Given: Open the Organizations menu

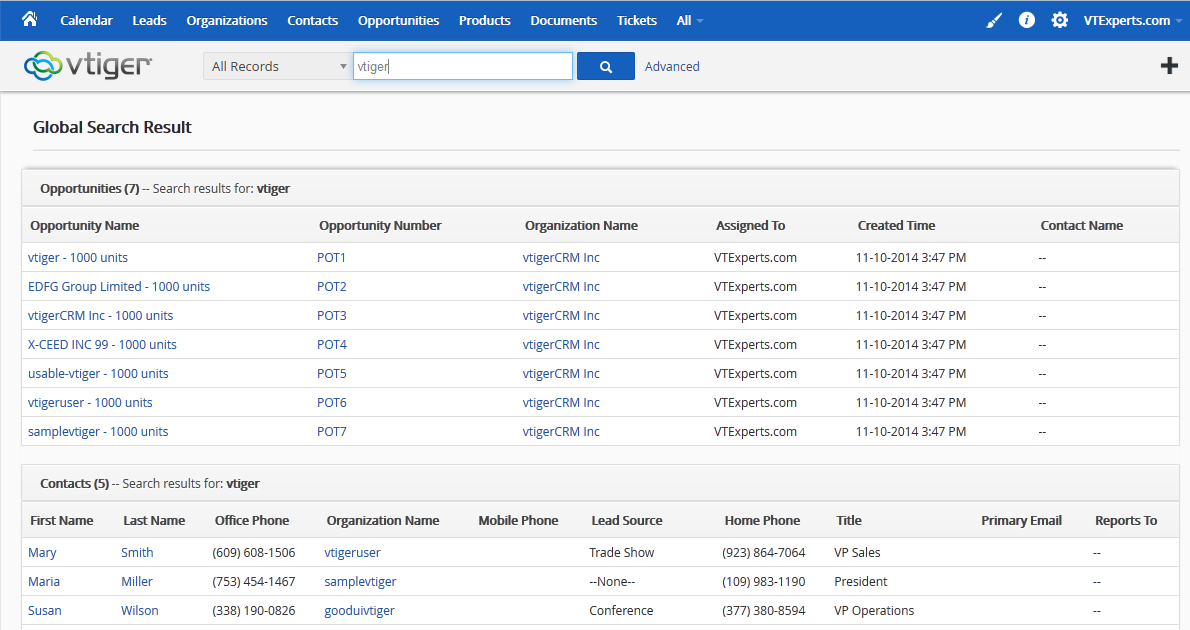Looking at the screenshot, I should tap(227, 20).
